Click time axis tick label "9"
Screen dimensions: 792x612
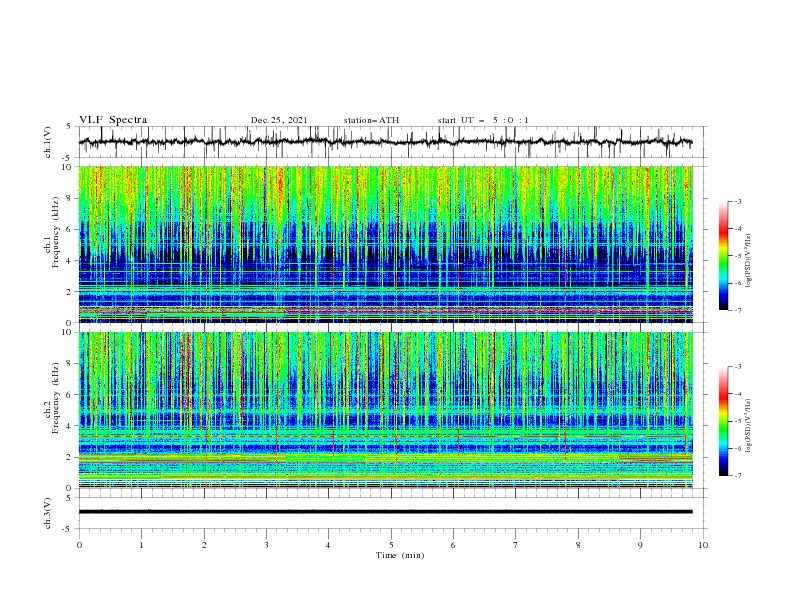pos(640,545)
